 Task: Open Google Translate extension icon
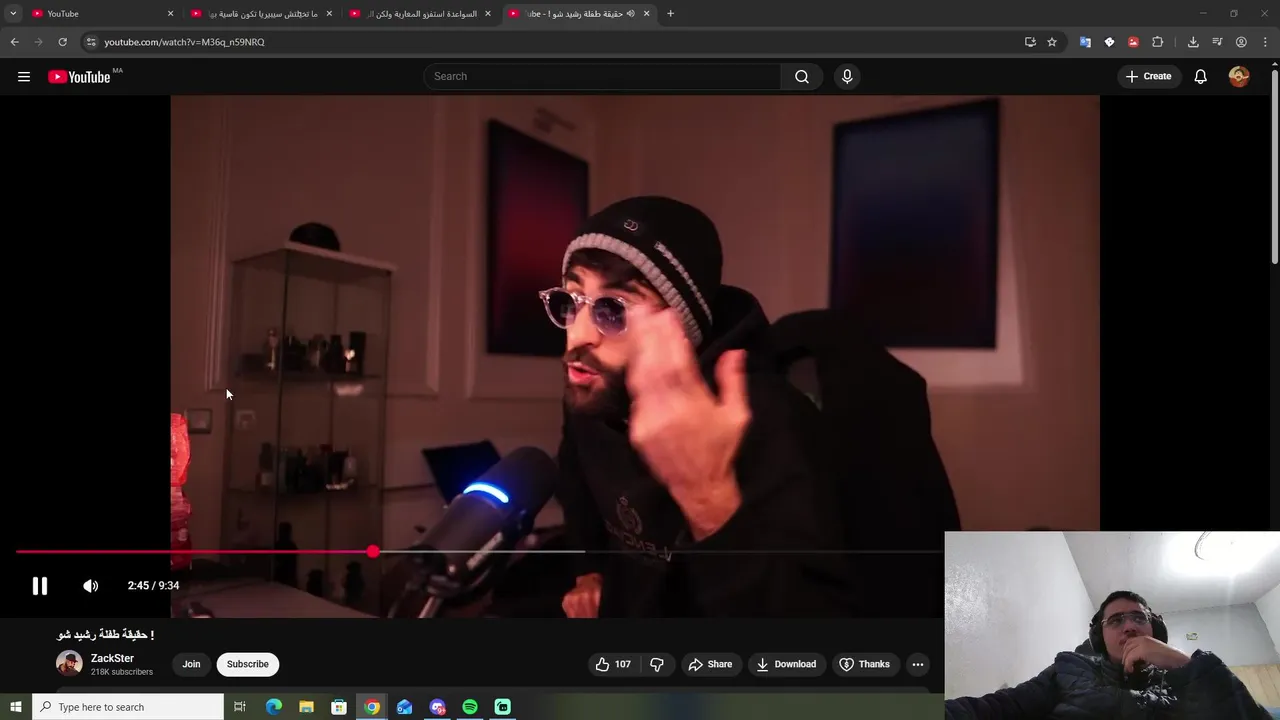click(x=1085, y=42)
